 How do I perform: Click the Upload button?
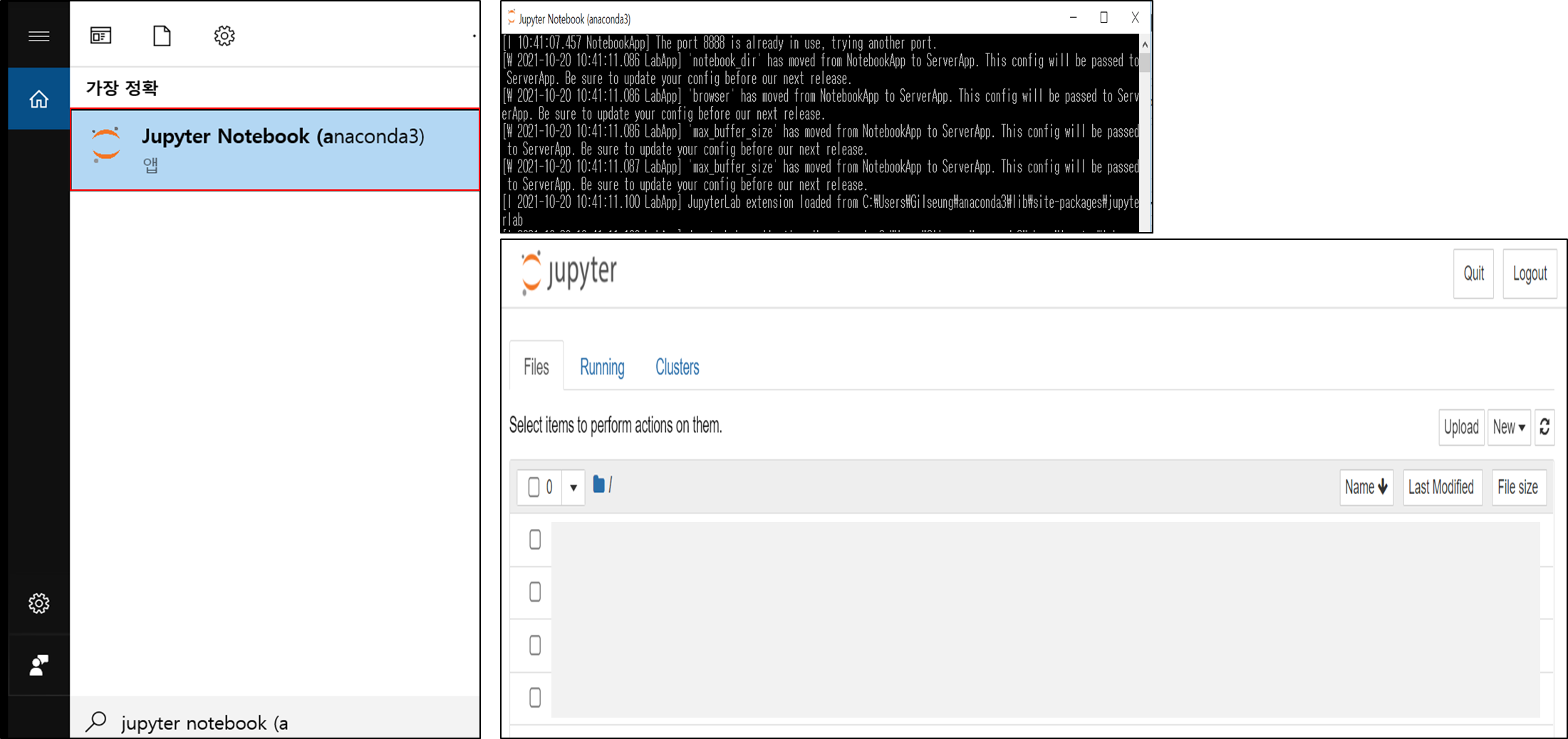pos(1461,427)
